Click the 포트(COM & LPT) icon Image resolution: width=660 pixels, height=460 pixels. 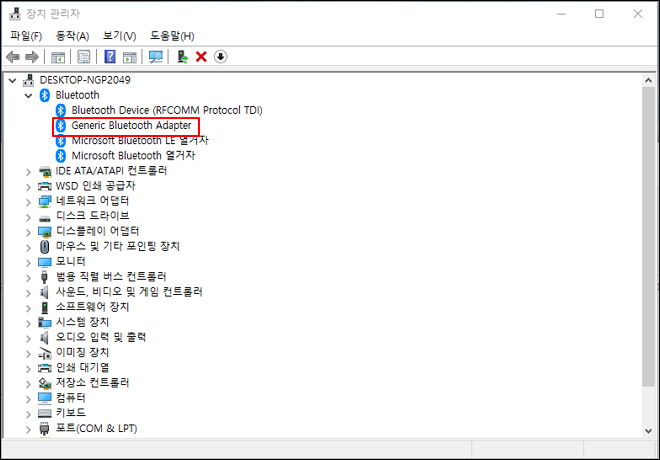click(44, 428)
